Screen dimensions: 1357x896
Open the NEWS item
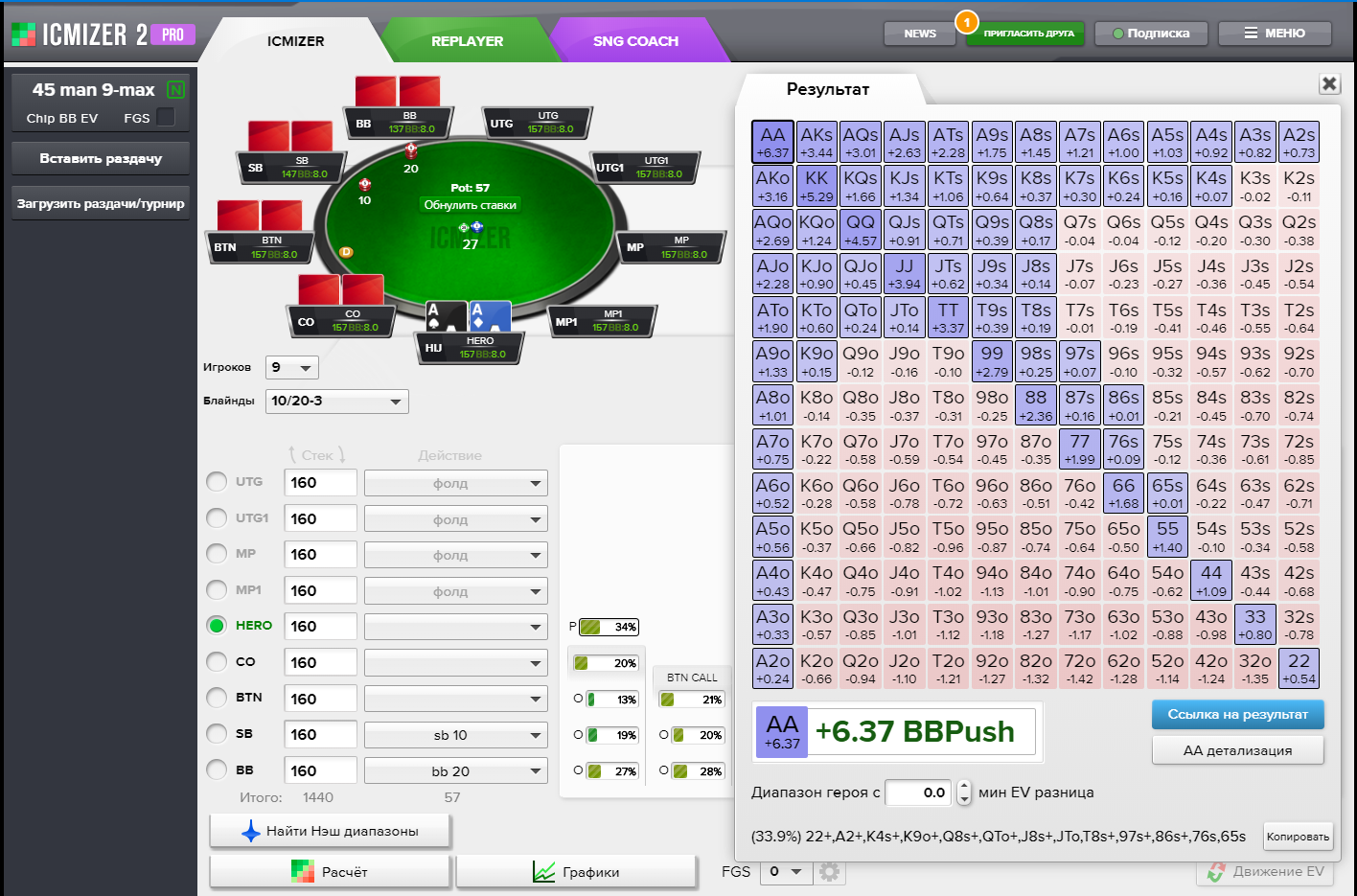[x=920, y=34]
